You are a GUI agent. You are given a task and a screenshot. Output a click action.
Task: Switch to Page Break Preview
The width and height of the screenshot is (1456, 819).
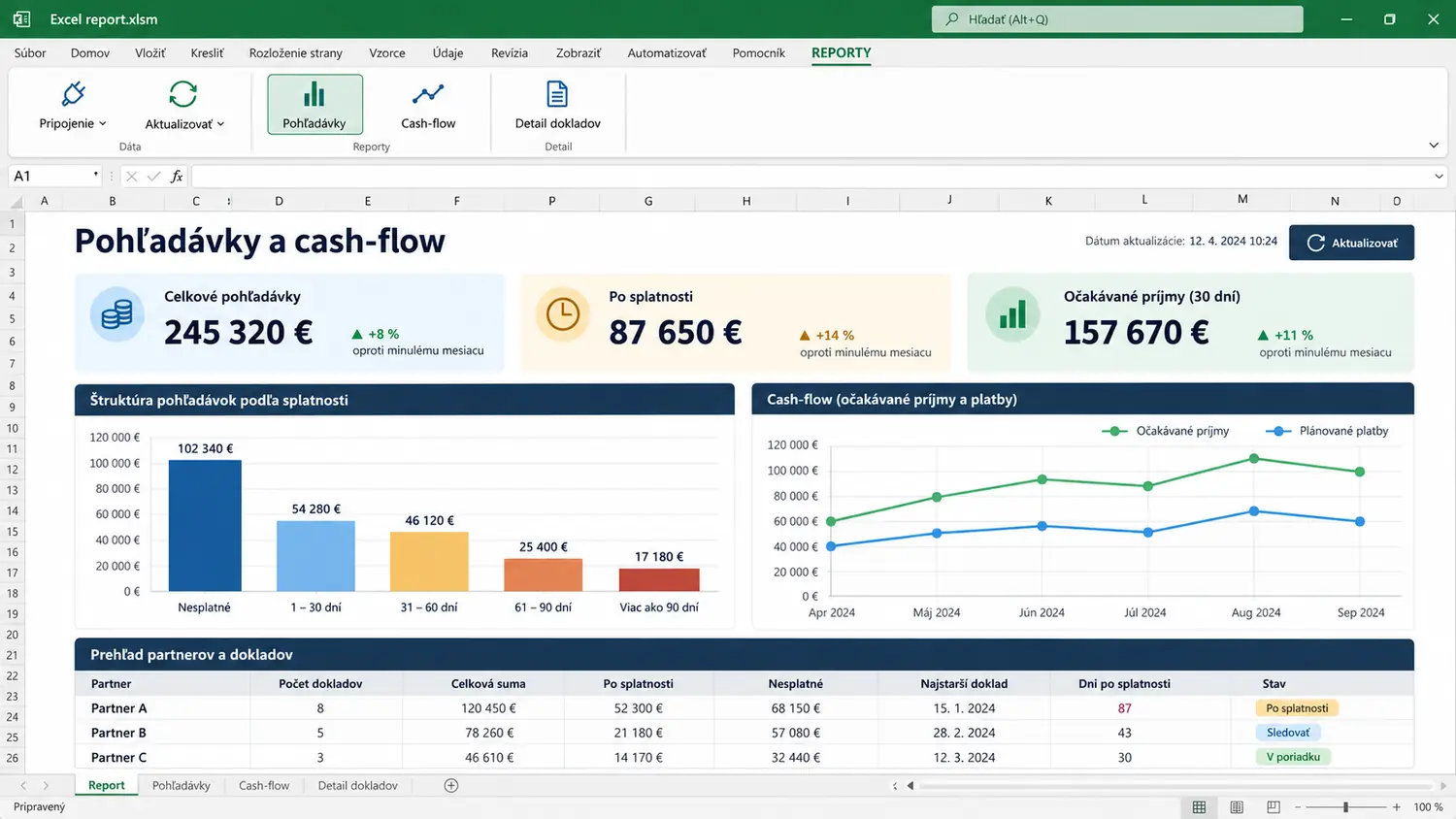click(1274, 807)
